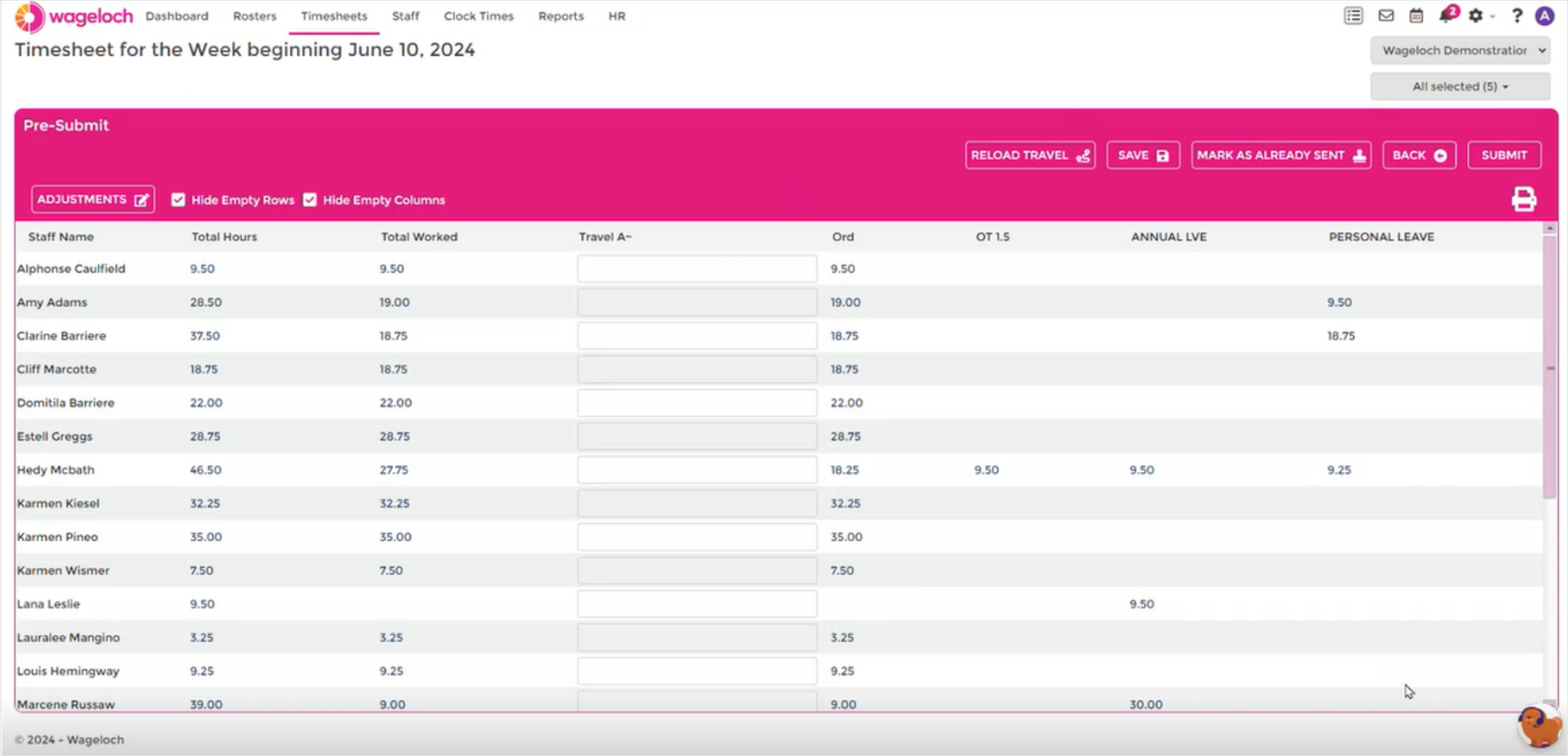
Task: Go to the Dashboard tab
Action: (x=177, y=16)
